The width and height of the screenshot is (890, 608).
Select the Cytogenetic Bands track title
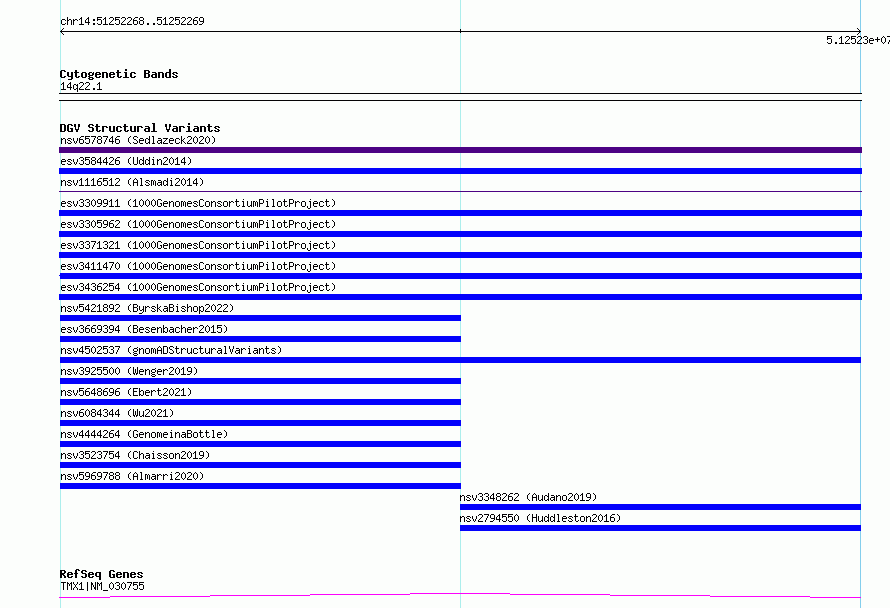(119, 74)
